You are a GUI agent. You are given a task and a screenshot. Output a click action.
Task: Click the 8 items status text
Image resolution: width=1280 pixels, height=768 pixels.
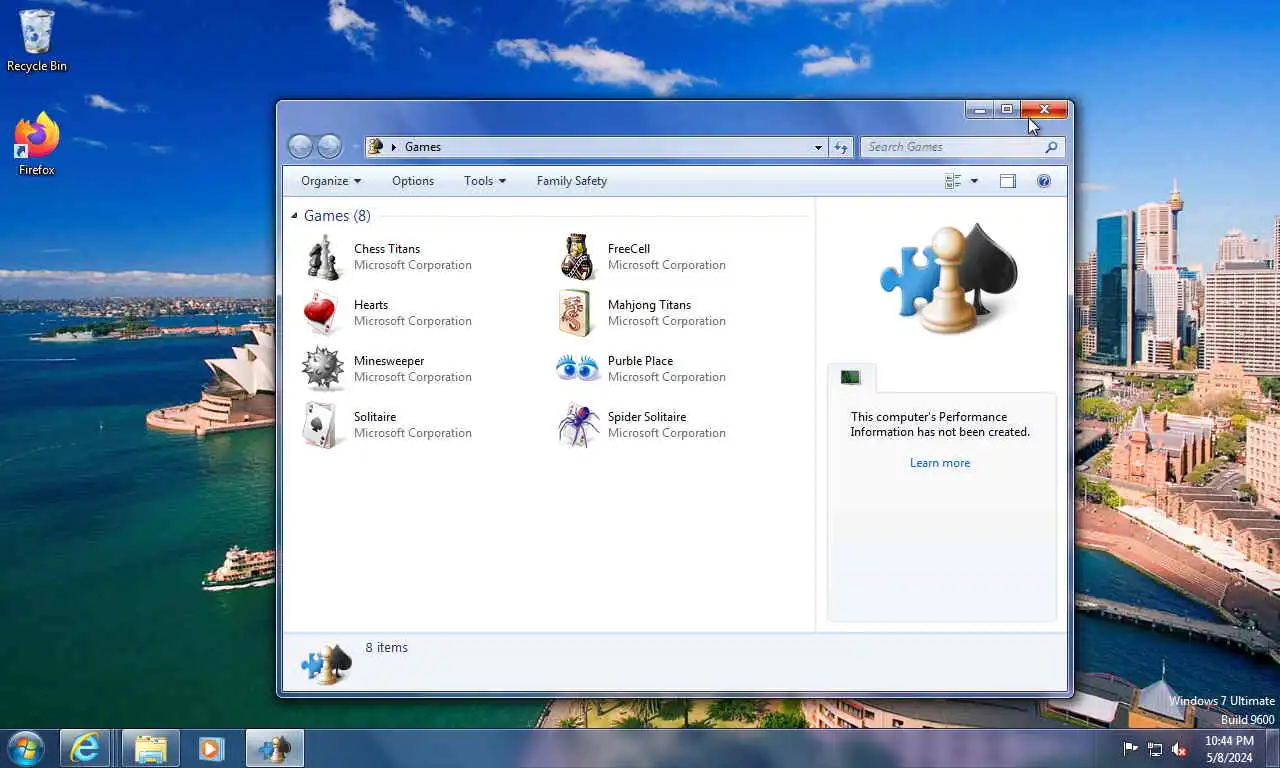[387, 648]
